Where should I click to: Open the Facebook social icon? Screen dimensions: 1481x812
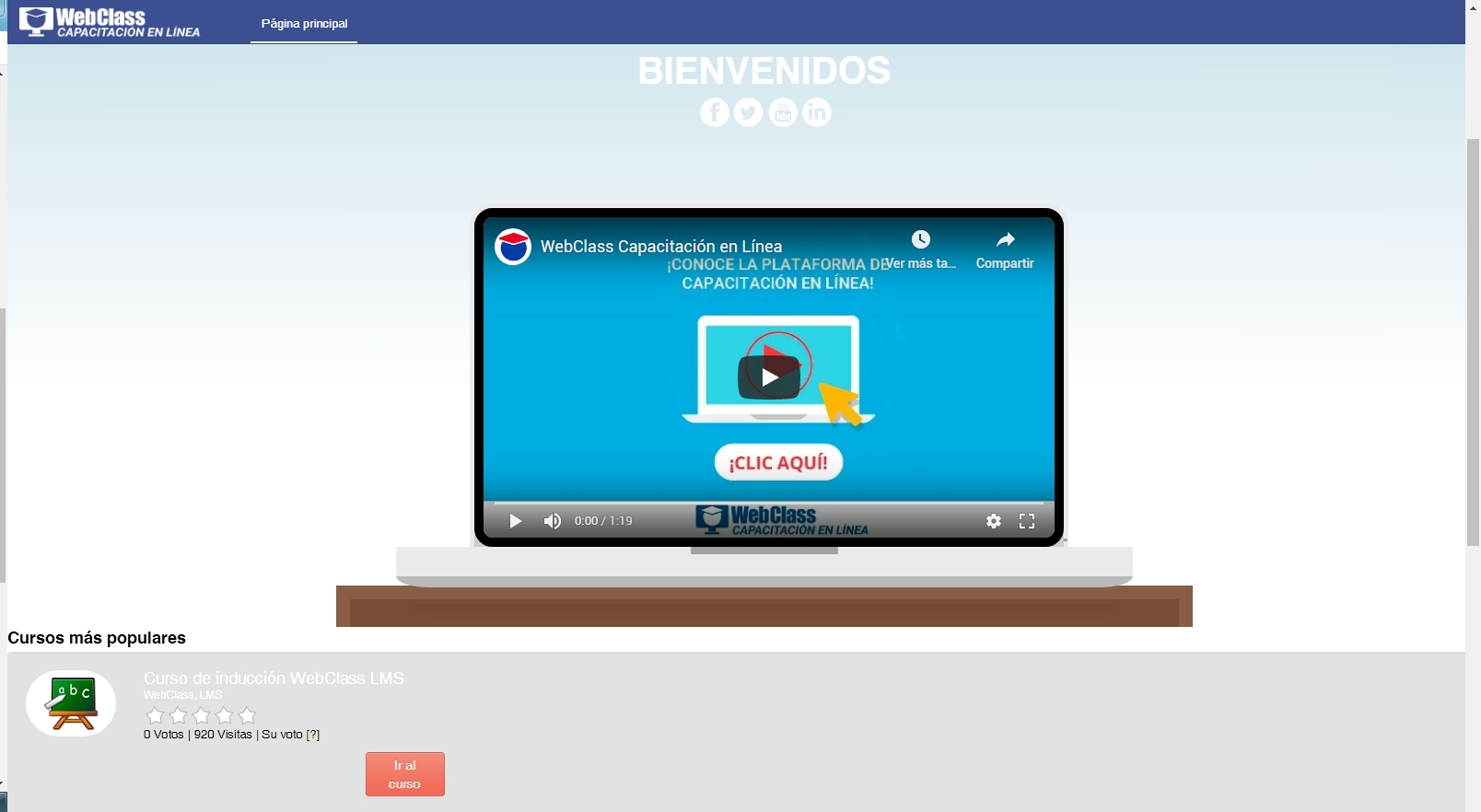[715, 112]
